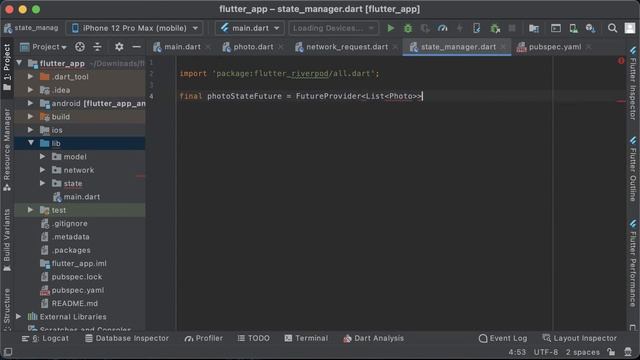Attach debugger to Android process icon

[495, 28]
